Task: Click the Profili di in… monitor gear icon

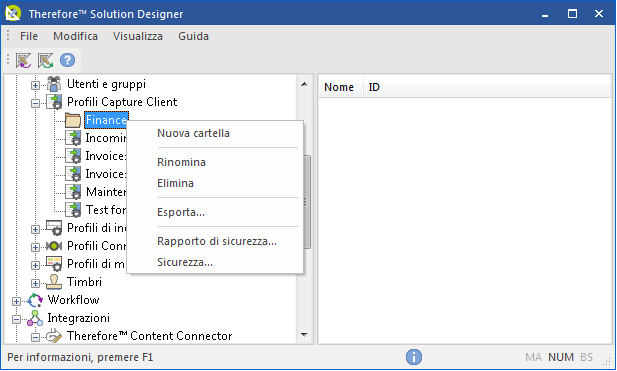Action: click(54, 228)
